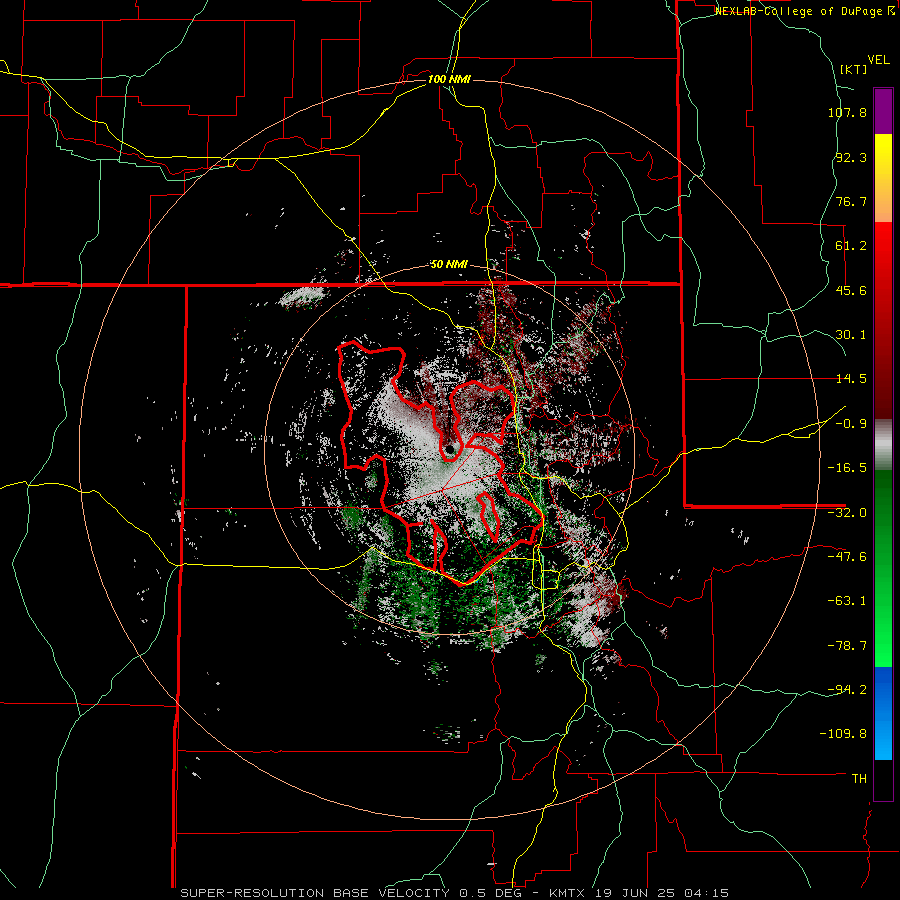Click the -32.0 velocity scale value
The image size is (900, 900).
point(847,513)
